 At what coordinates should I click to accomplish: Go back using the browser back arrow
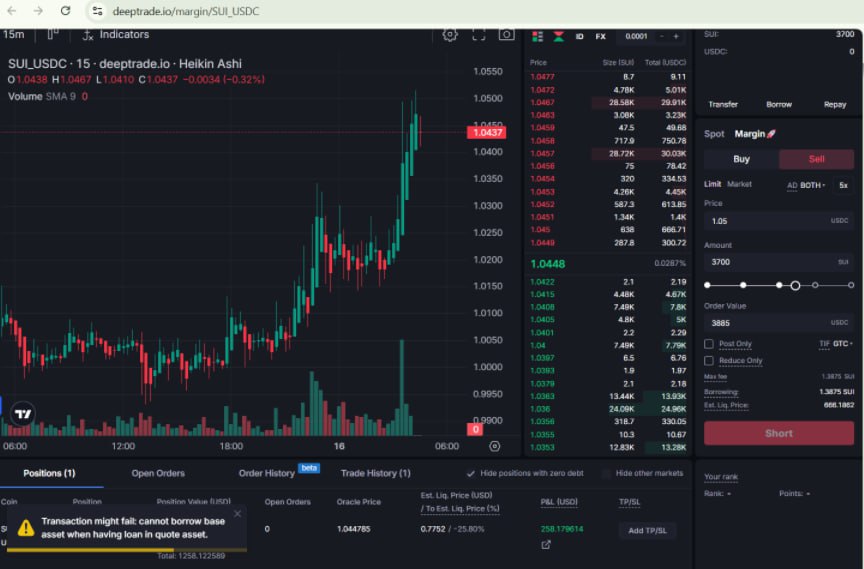tap(12, 11)
